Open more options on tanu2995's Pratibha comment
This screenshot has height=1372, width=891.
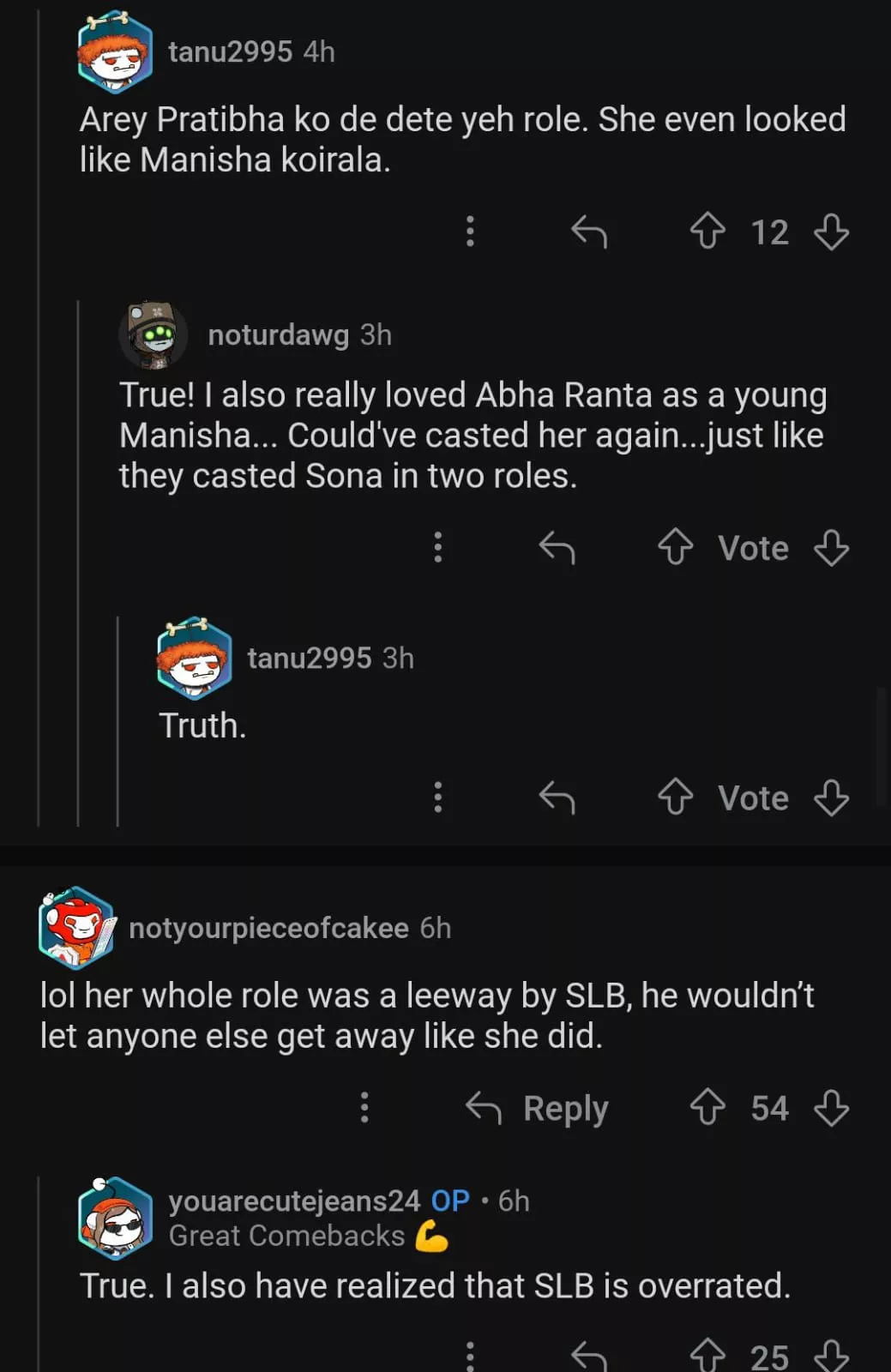[x=470, y=232]
